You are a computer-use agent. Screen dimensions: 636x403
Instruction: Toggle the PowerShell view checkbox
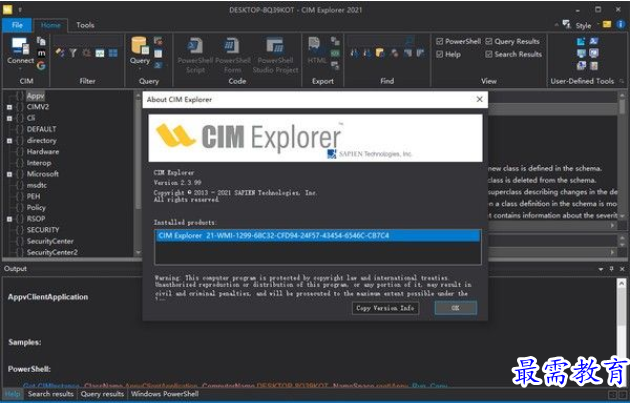point(440,41)
